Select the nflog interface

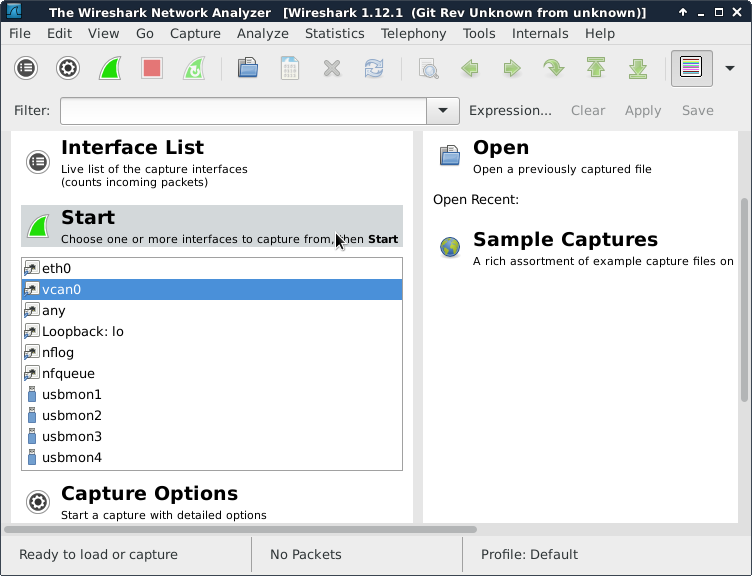tap(212, 353)
